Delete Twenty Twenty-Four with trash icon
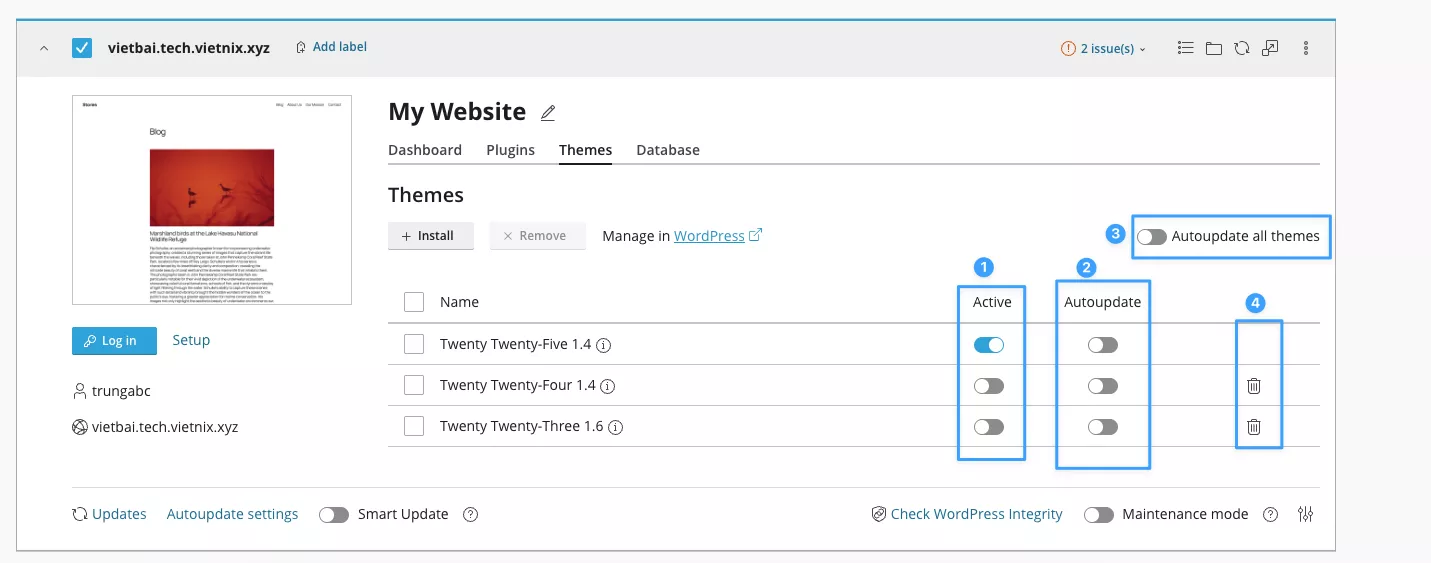The width and height of the screenshot is (1431, 563). [1254, 386]
